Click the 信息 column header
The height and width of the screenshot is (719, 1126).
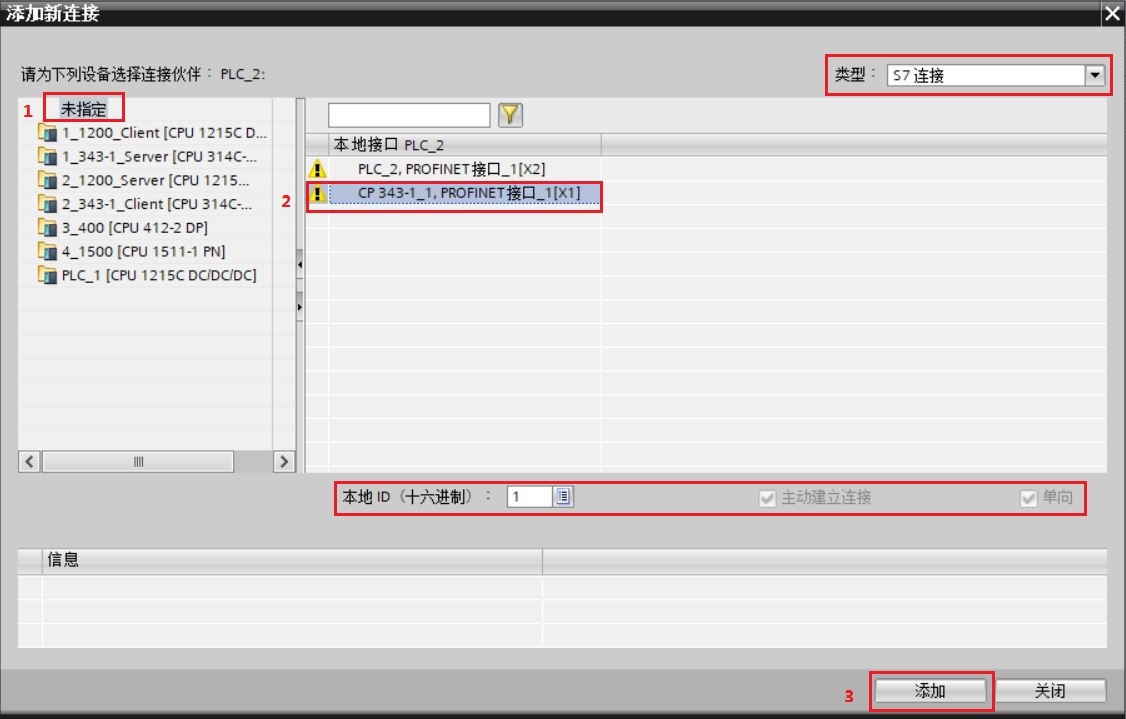pos(292,560)
